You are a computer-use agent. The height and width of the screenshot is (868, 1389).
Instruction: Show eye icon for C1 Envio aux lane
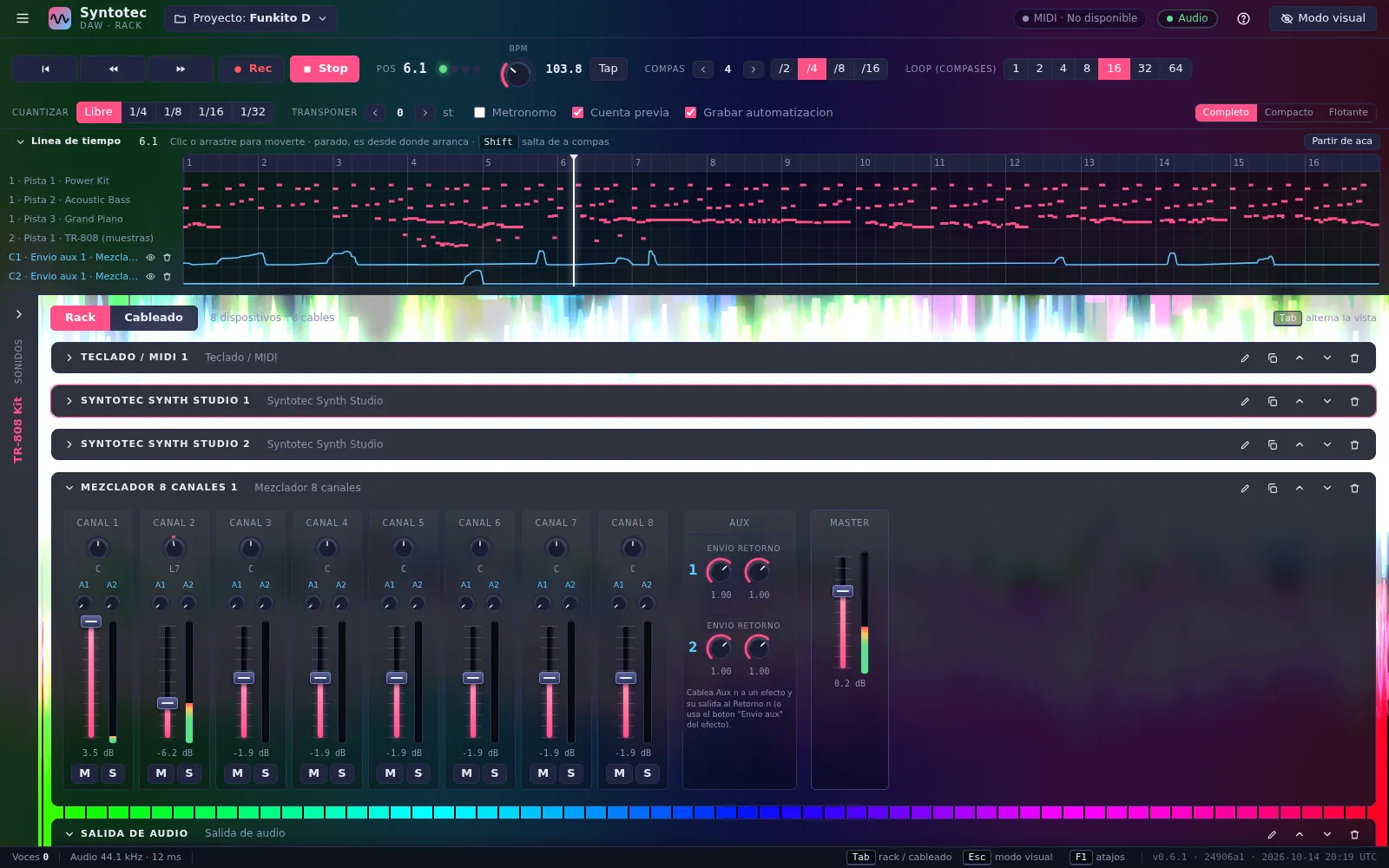[x=150, y=257]
